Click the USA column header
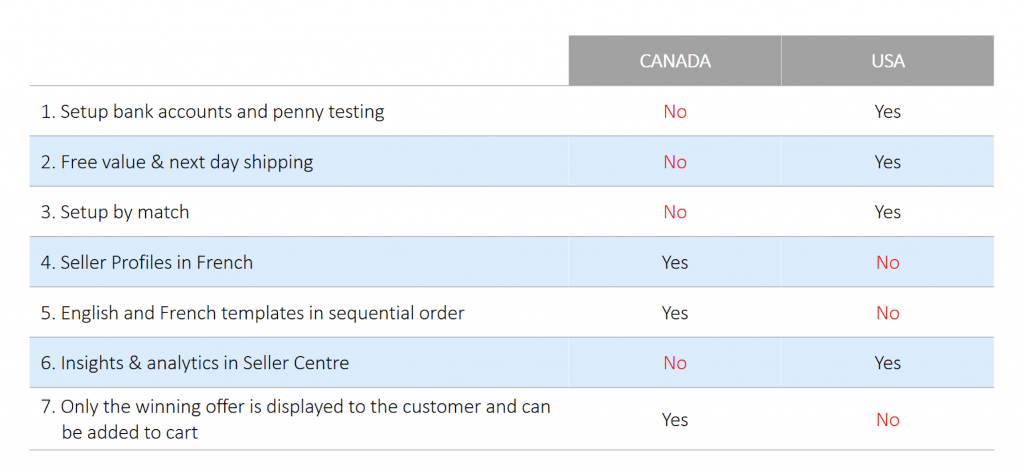 [x=887, y=61]
